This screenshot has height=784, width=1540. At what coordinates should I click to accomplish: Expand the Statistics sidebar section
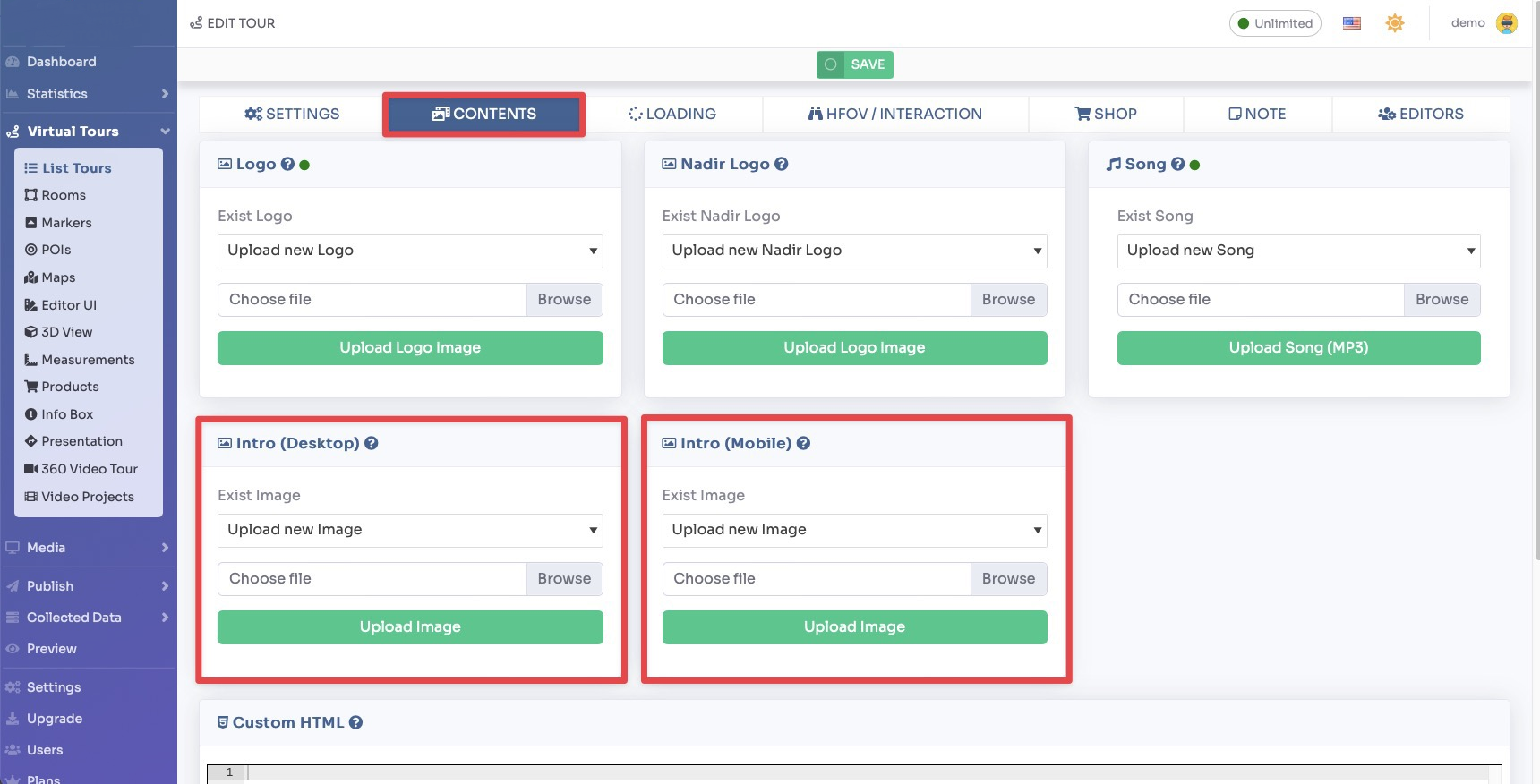(88, 94)
